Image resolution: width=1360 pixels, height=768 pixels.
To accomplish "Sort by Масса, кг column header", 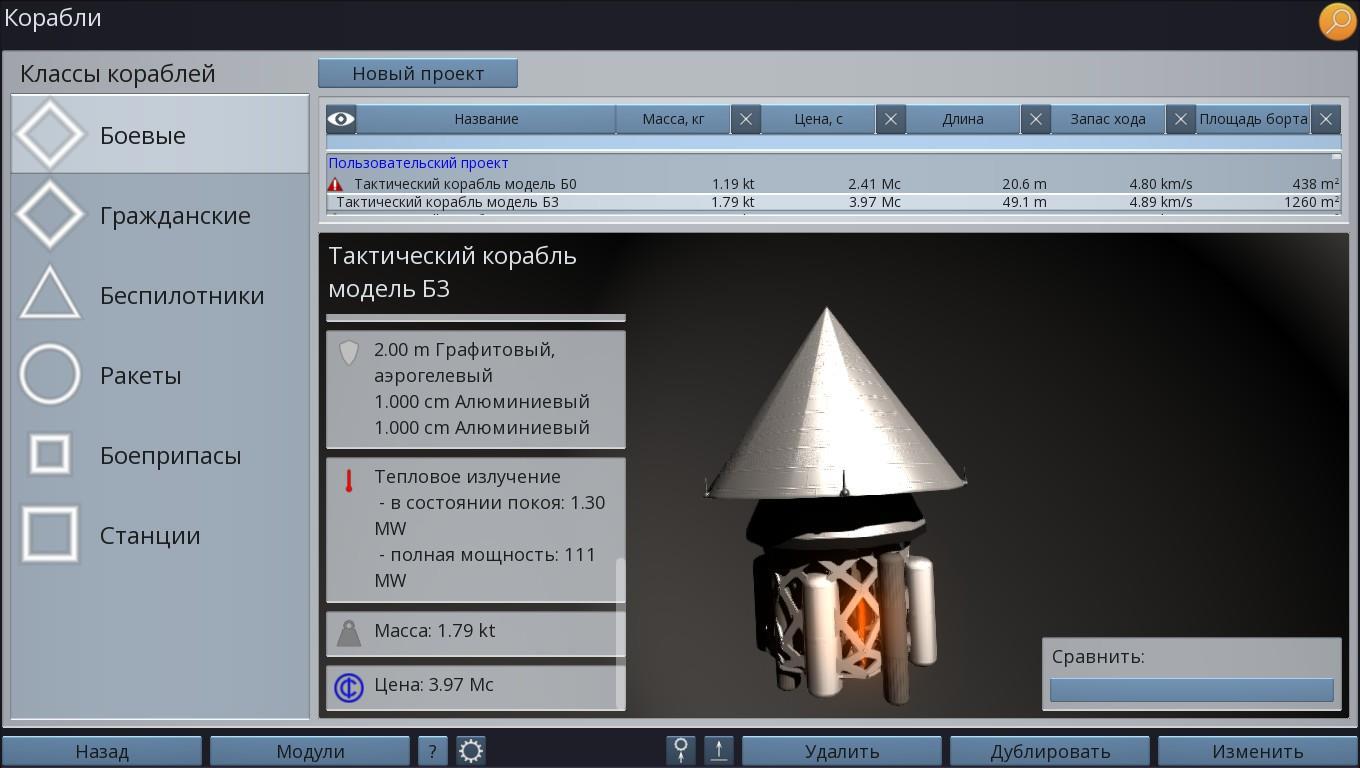I will pyautogui.click(x=673, y=119).
